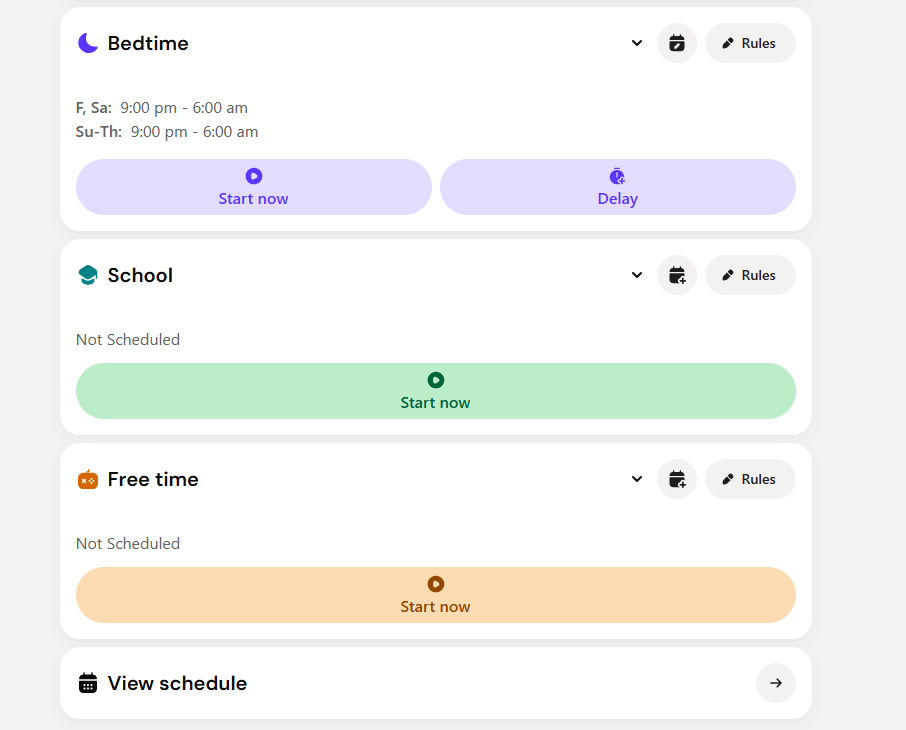Open Rules for Free time

(750, 479)
